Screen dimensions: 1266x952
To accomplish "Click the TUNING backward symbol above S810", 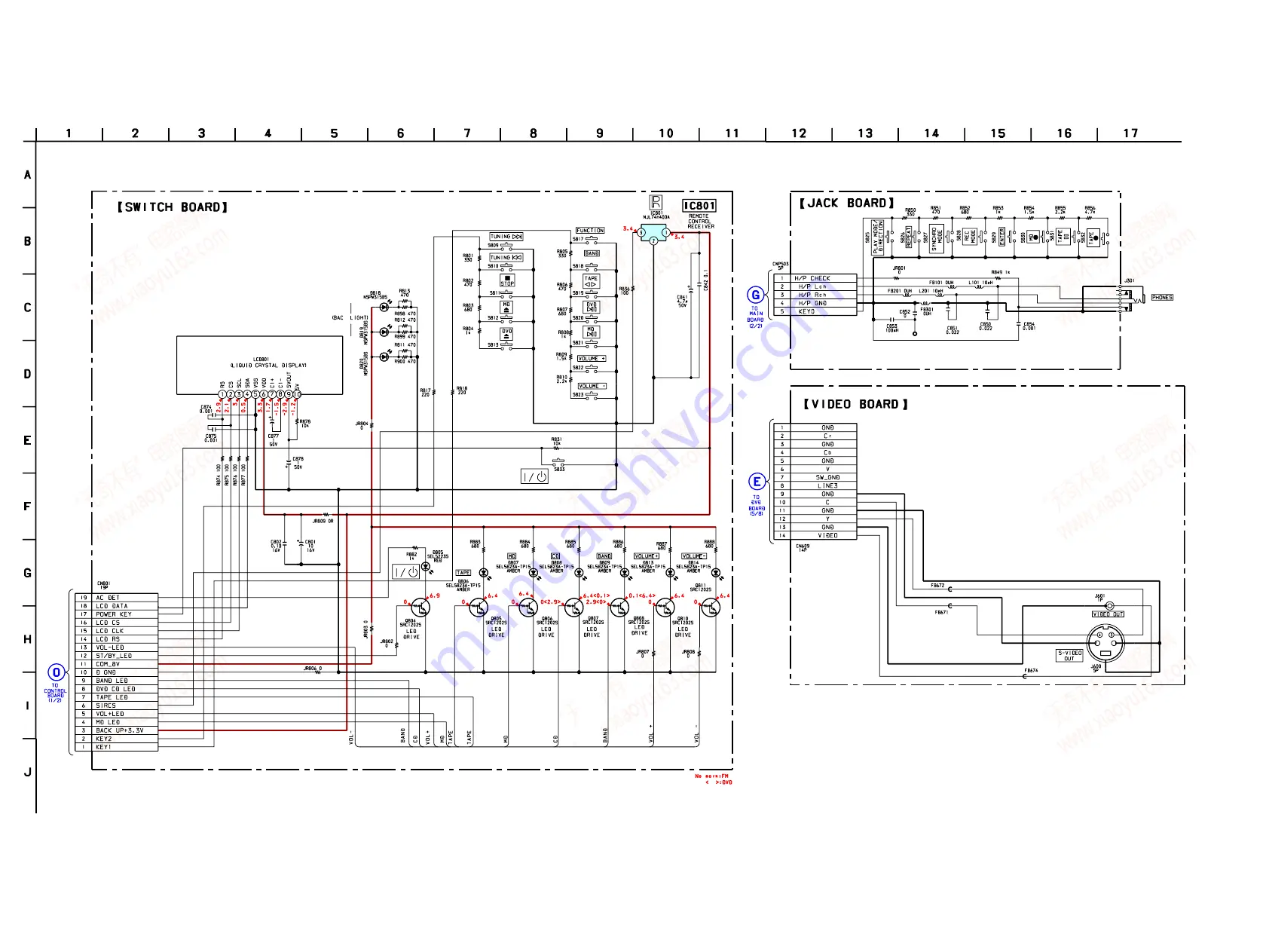I will tap(506, 258).
